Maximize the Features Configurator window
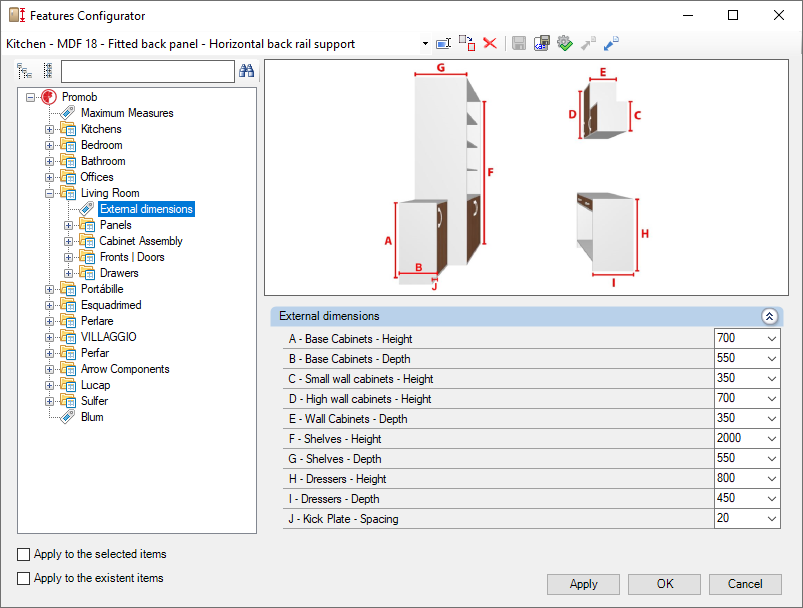 pos(733,15)
